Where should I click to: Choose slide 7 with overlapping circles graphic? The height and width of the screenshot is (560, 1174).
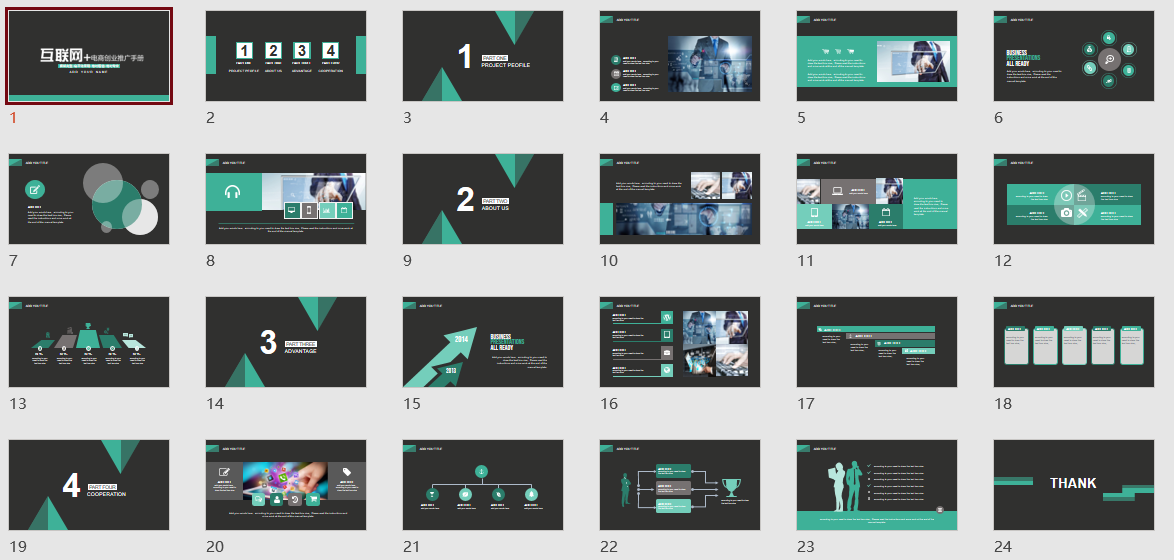click(x=89, y=199)
